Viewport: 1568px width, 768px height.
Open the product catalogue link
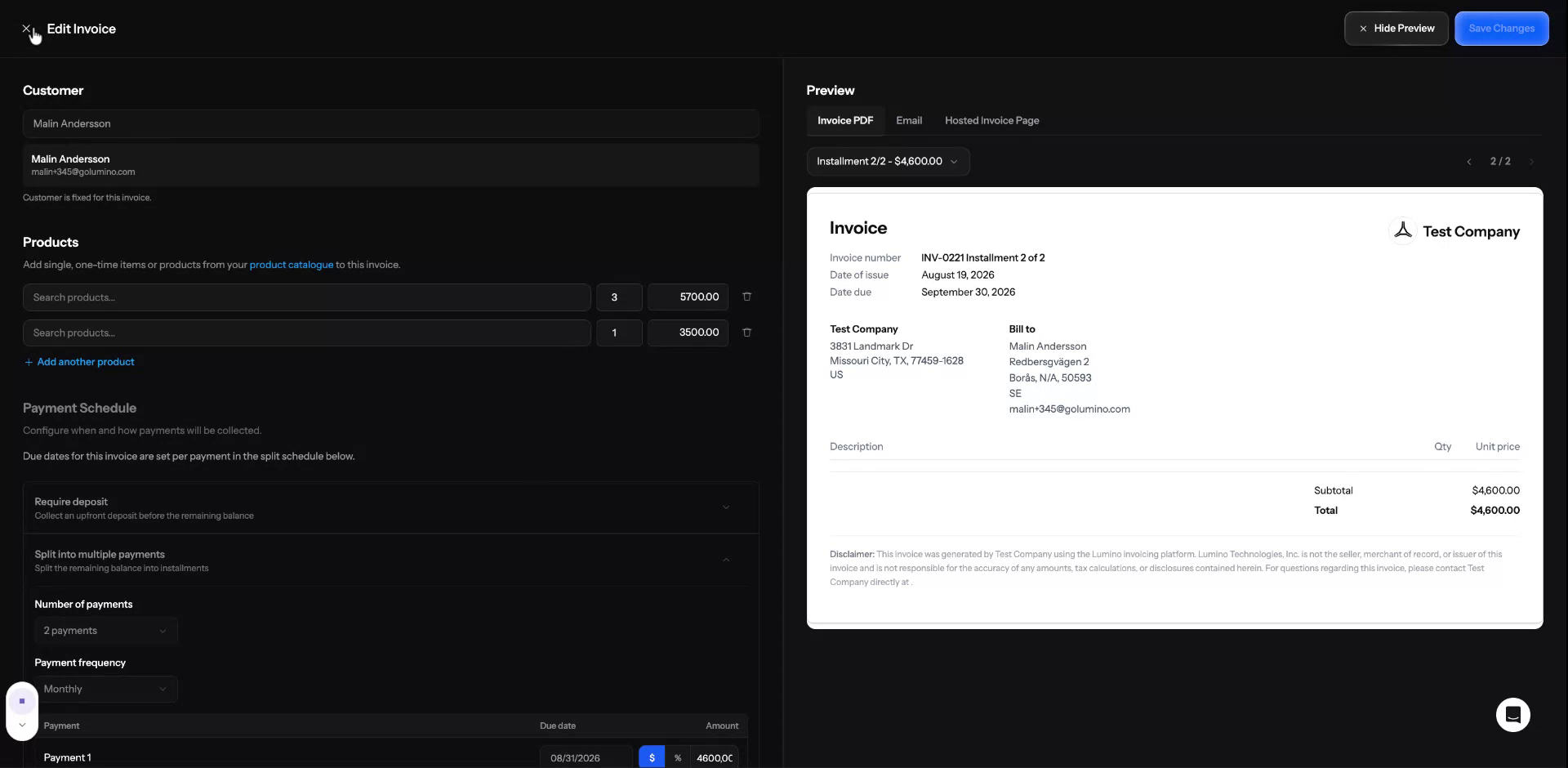(292, 265)
